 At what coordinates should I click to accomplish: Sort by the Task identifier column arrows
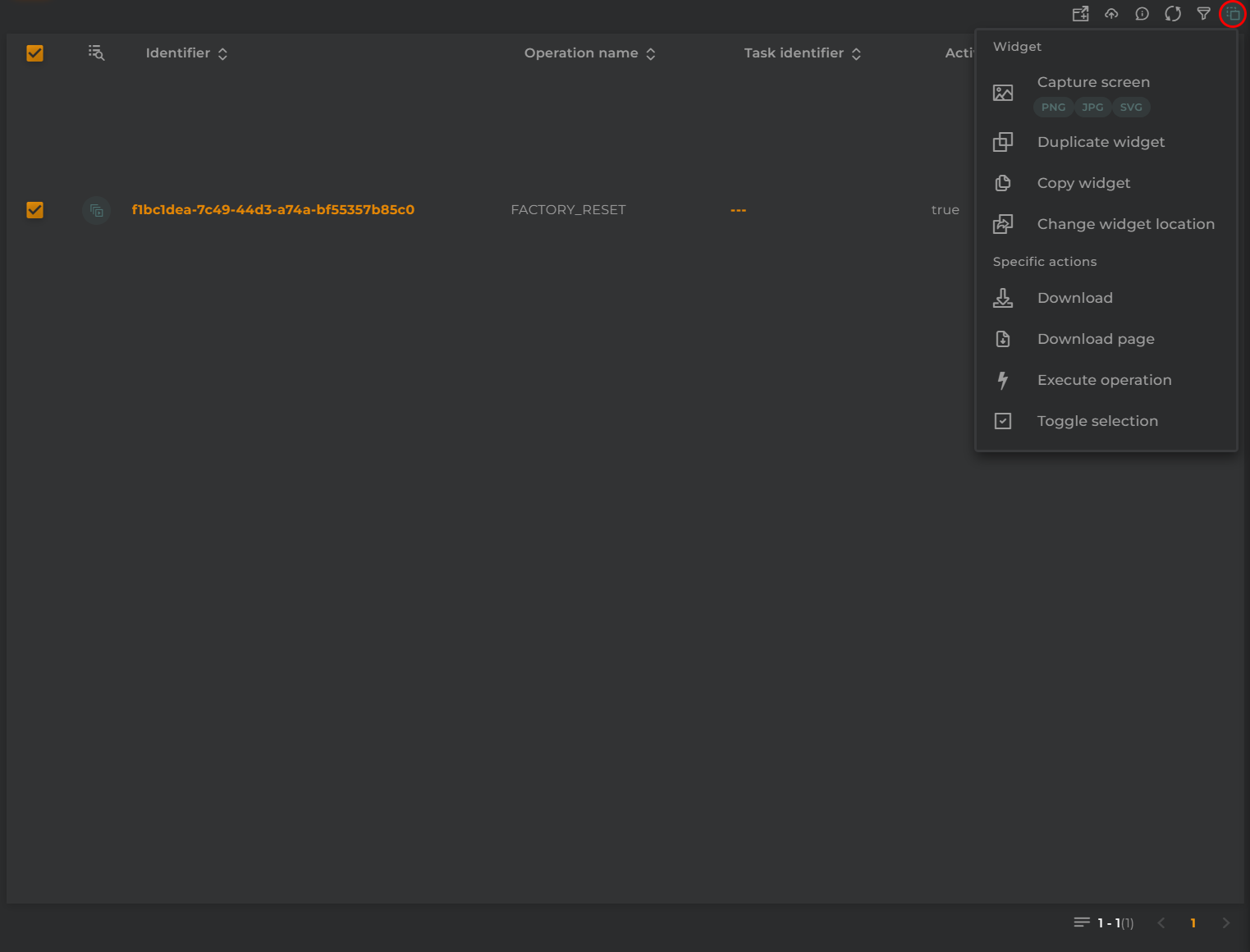856,53
